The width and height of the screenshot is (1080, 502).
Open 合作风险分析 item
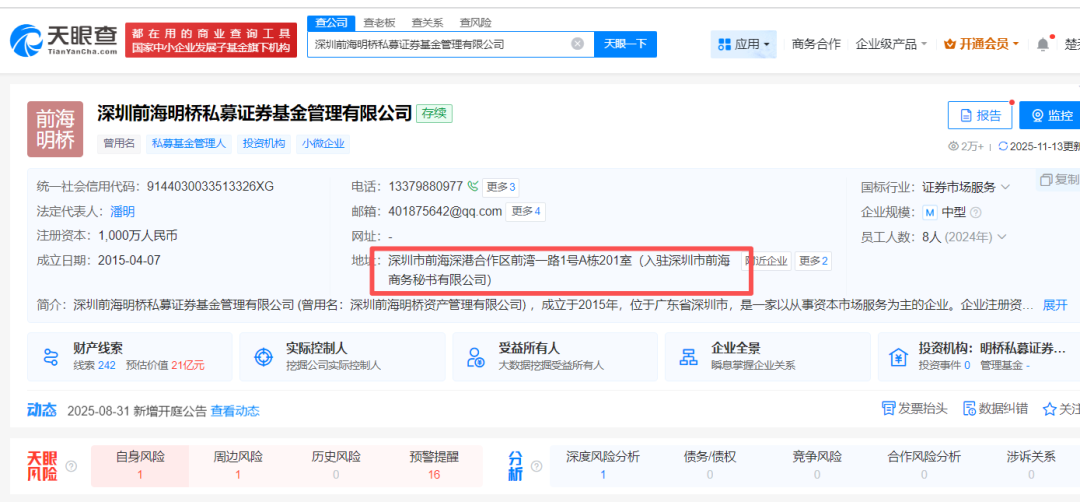click(x=924, y=465)
